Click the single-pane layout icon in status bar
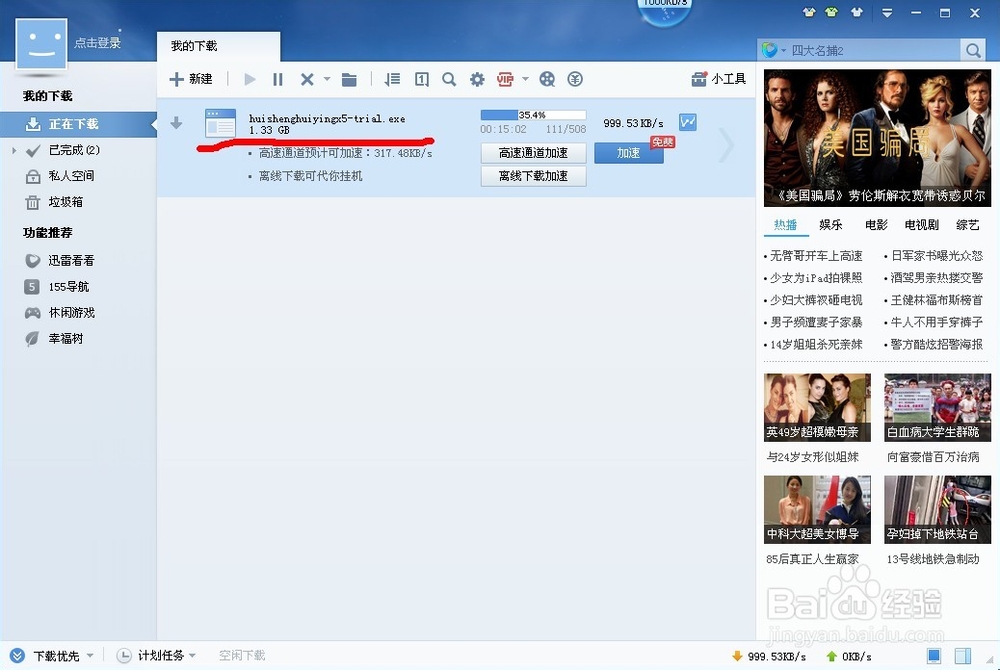Image resolution: width=1000 pixels, height=670 pixels. pos(934,656)
